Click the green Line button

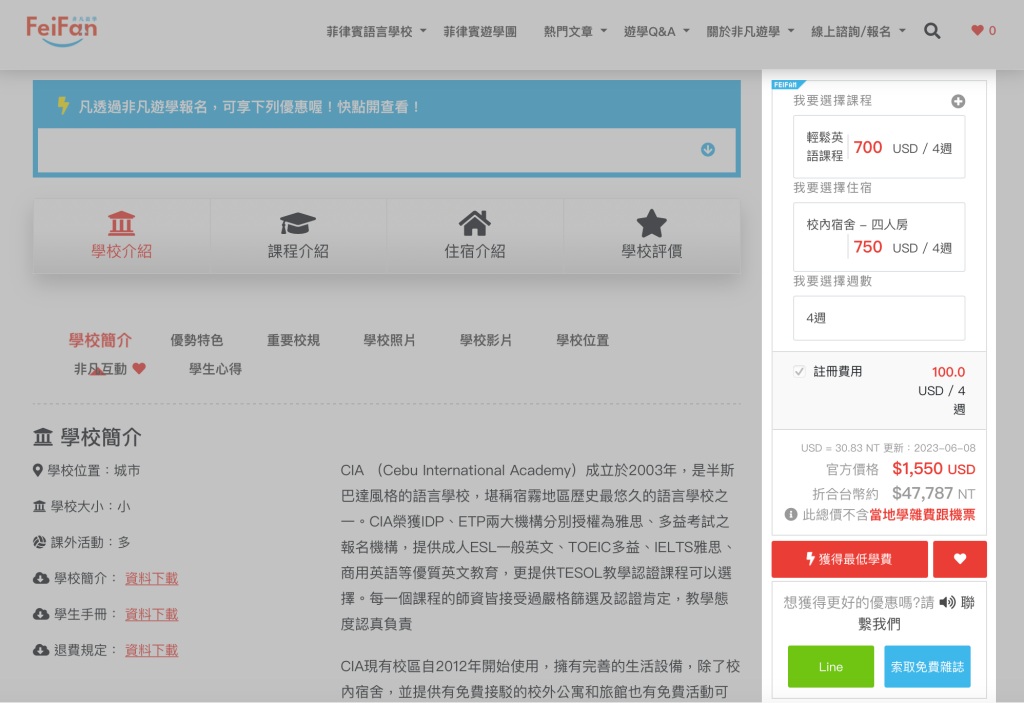(x=831, y=666)
